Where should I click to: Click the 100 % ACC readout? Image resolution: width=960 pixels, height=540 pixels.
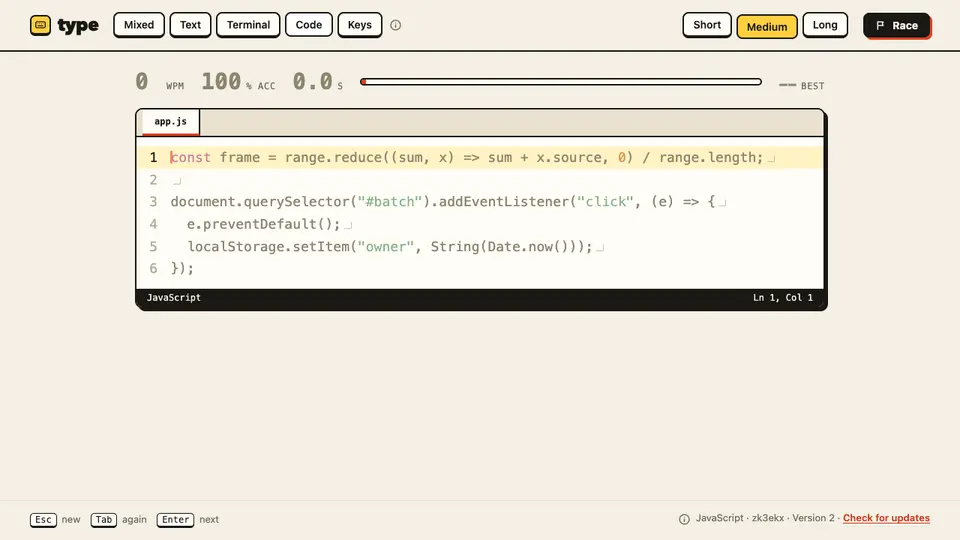point(239,82)
